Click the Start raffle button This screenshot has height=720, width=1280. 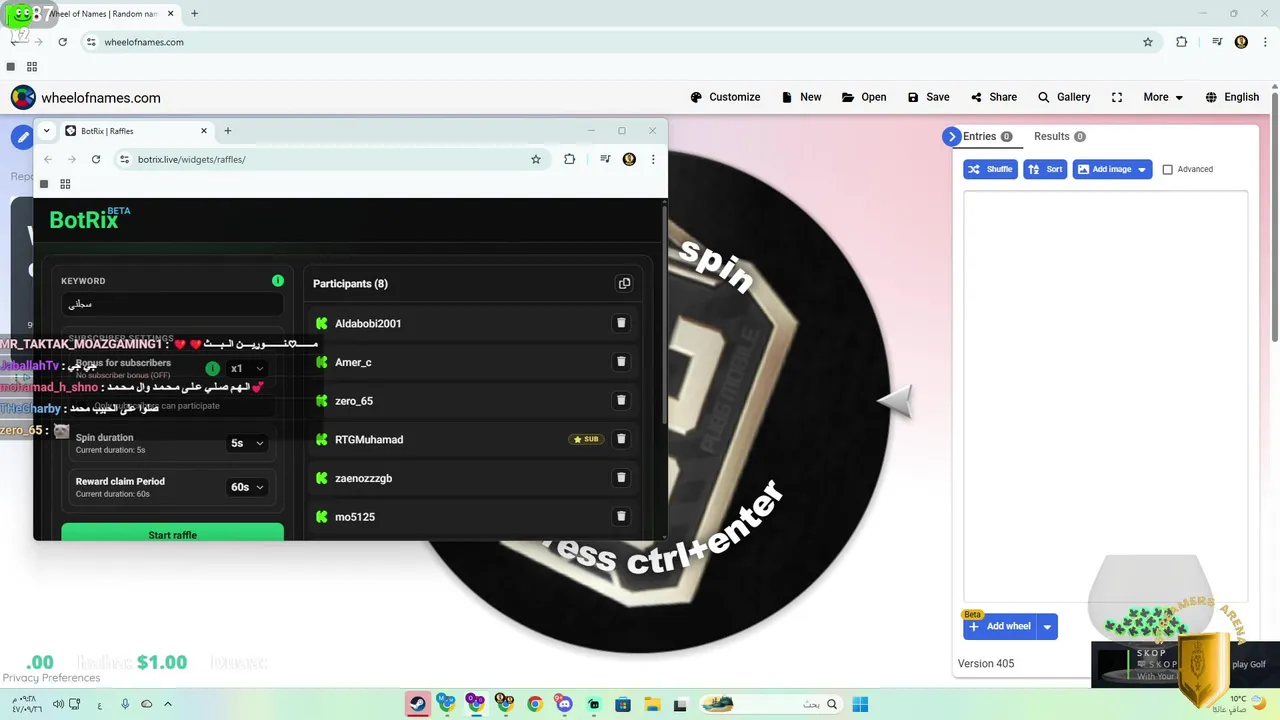(x=172, y=534)
